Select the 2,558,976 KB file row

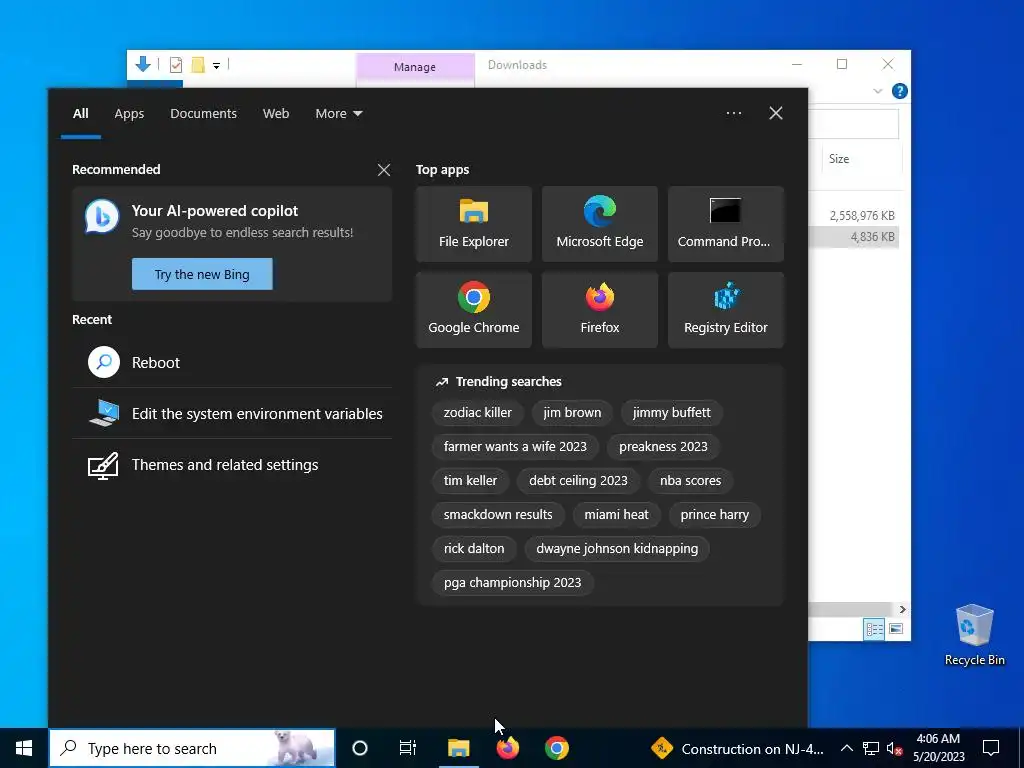pyautogui.click(x=854, y=216)
